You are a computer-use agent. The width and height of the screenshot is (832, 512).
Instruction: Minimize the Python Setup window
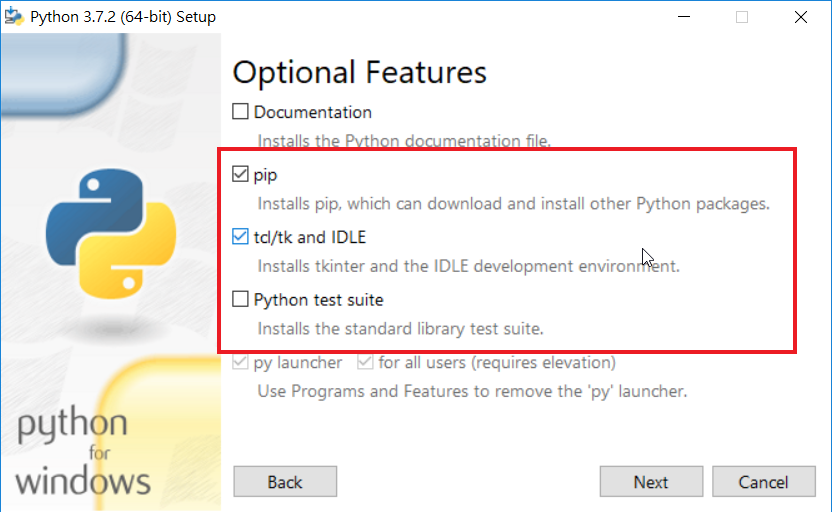click(685, 17)
